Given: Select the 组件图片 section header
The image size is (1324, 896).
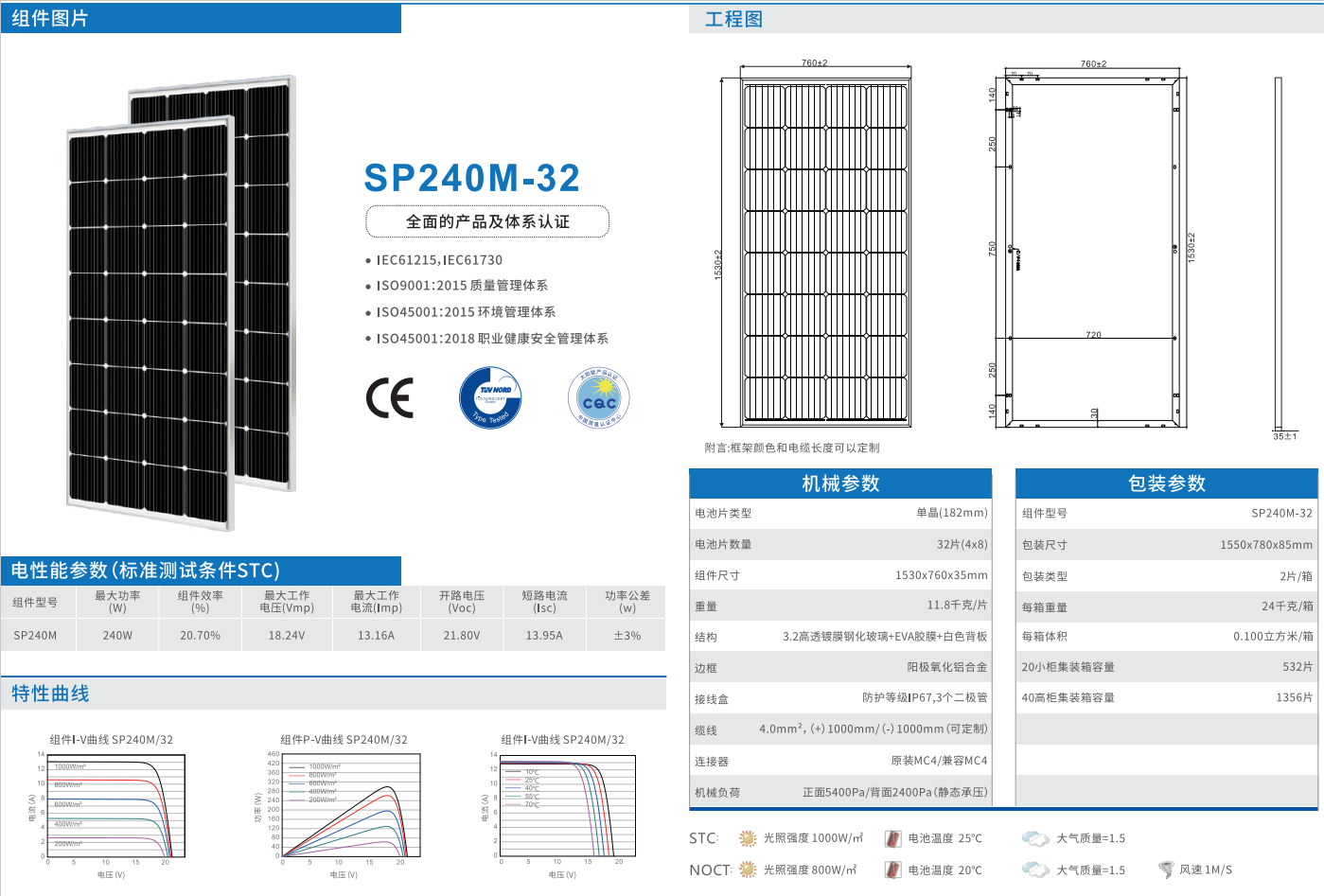Looking at the screenshot, I should 50,19.
